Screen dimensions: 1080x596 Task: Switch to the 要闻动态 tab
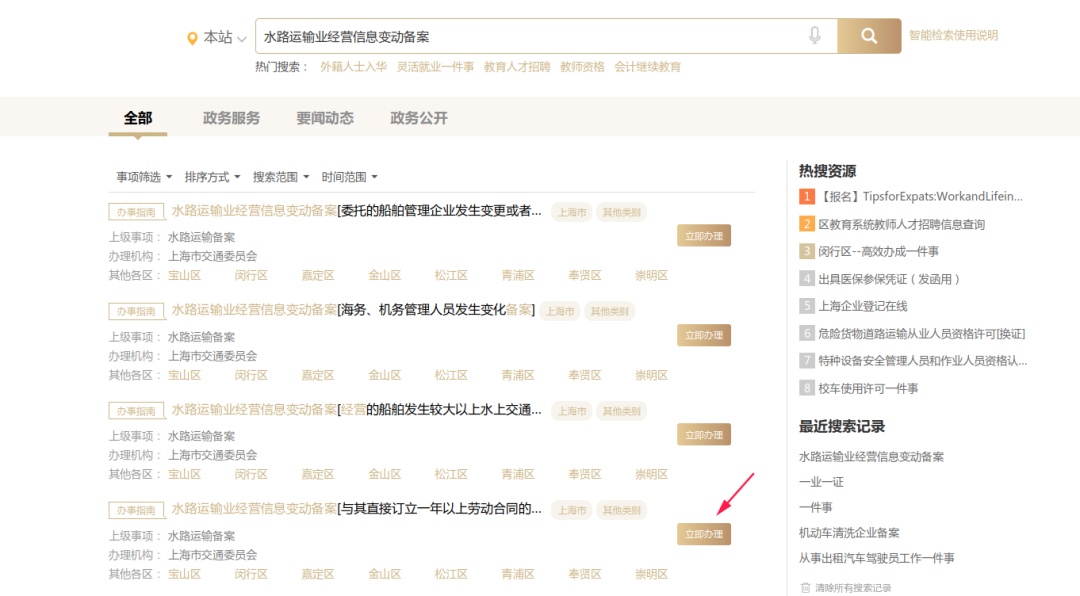coord(324,118)
